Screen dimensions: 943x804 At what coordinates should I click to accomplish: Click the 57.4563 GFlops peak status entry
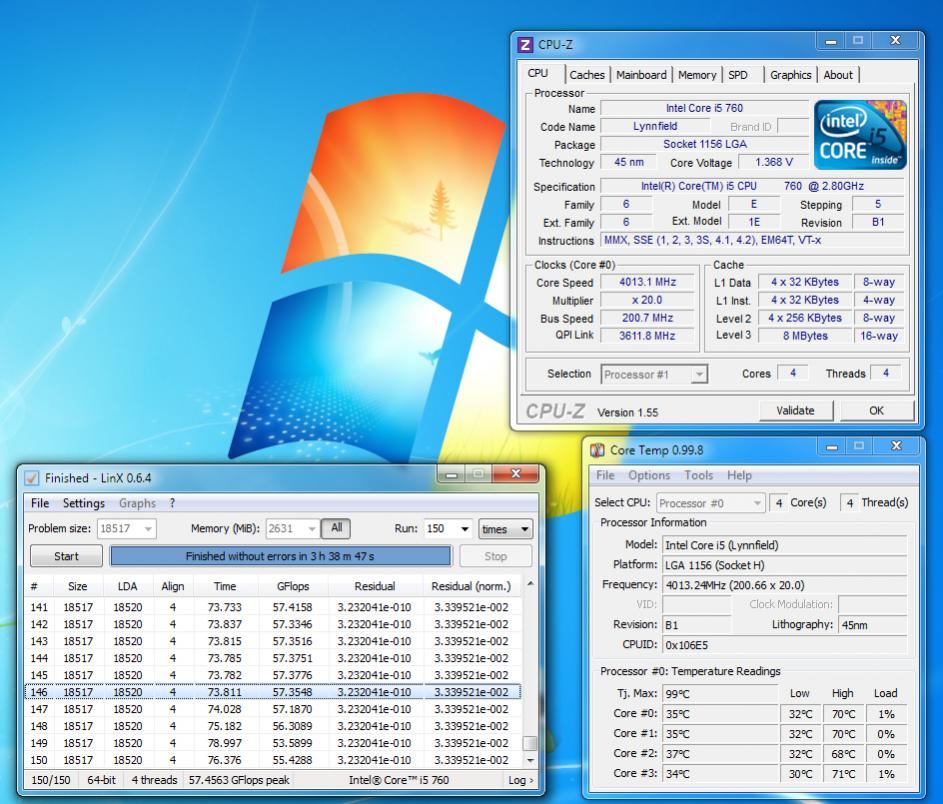(x=239, y=780)
